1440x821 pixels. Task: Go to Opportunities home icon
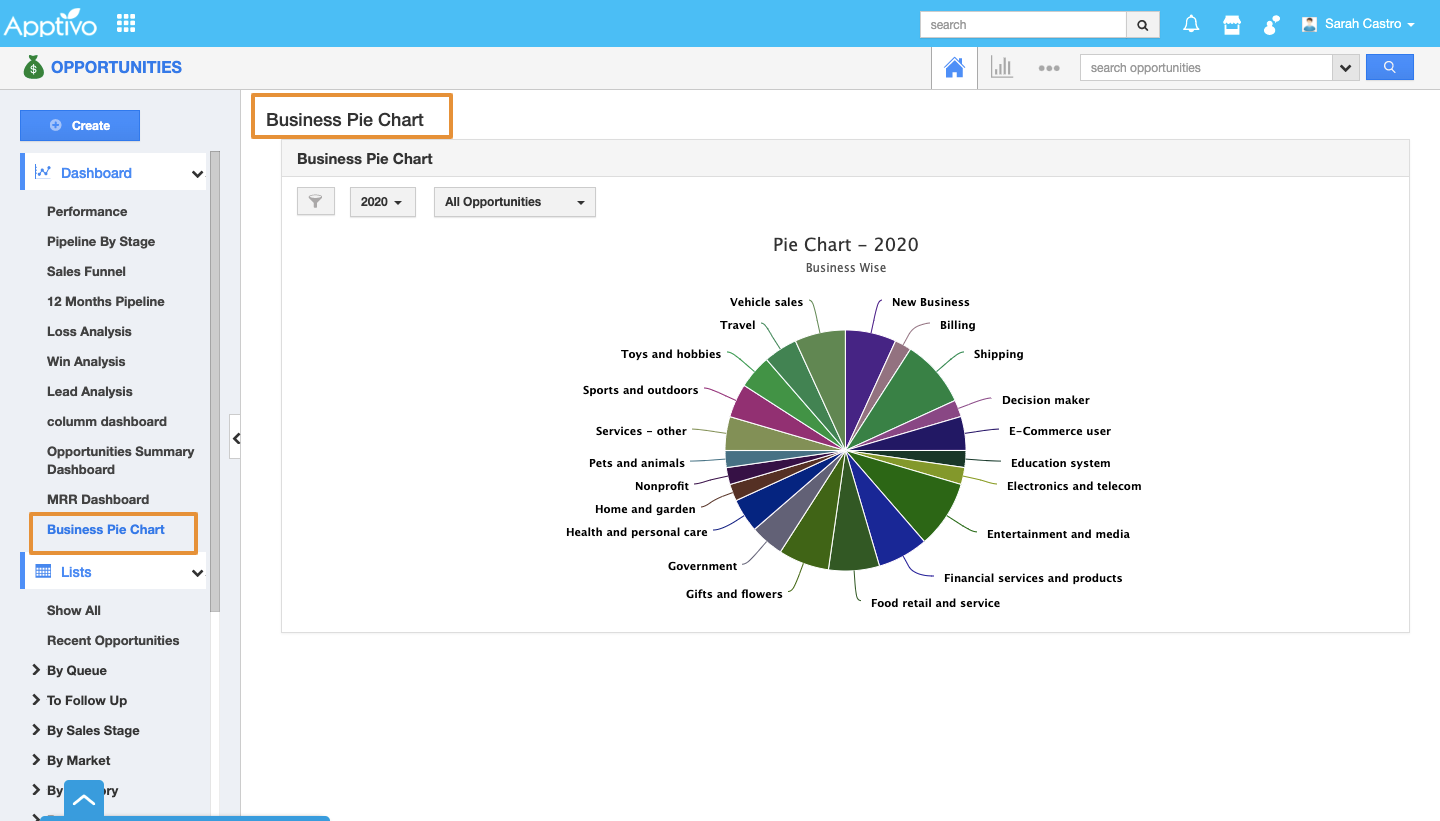954,68
